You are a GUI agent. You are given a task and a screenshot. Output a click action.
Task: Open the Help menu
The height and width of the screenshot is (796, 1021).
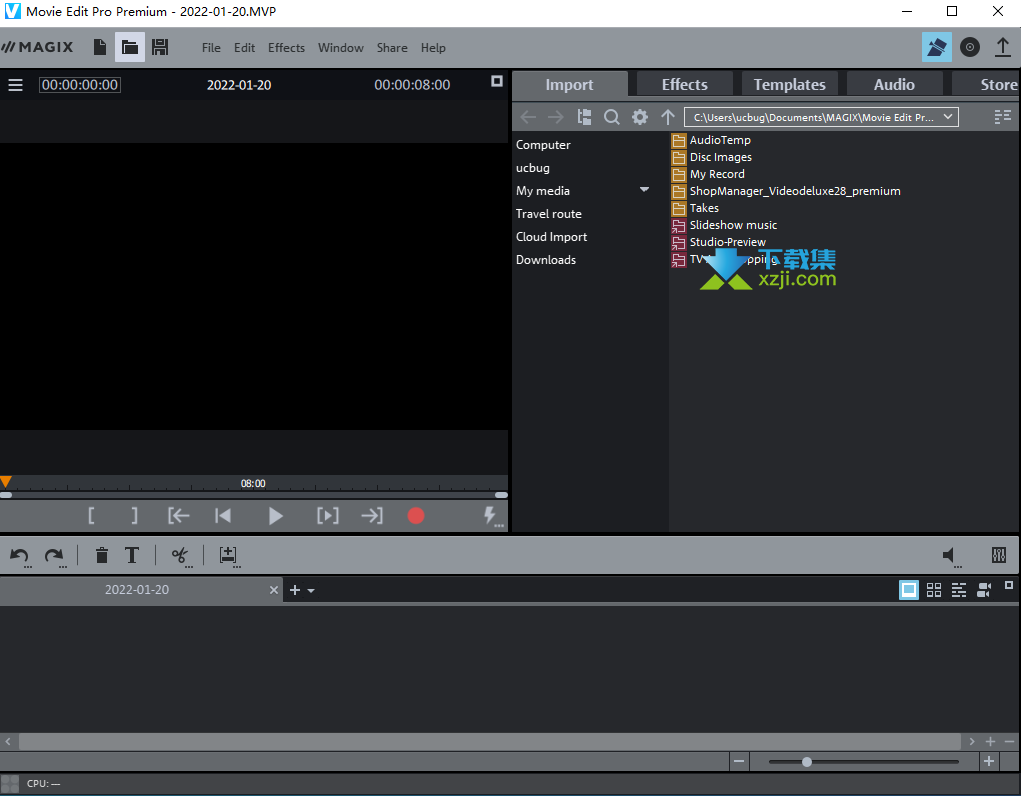coord(433,48)
